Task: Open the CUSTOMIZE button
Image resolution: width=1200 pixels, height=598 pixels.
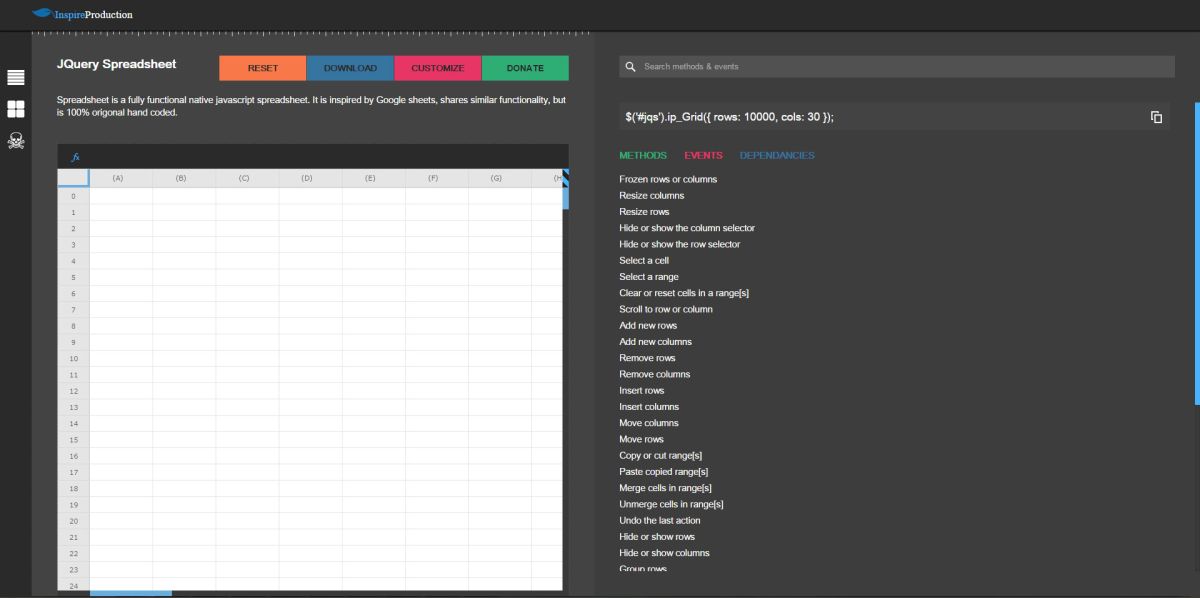Action: (438, 68)
